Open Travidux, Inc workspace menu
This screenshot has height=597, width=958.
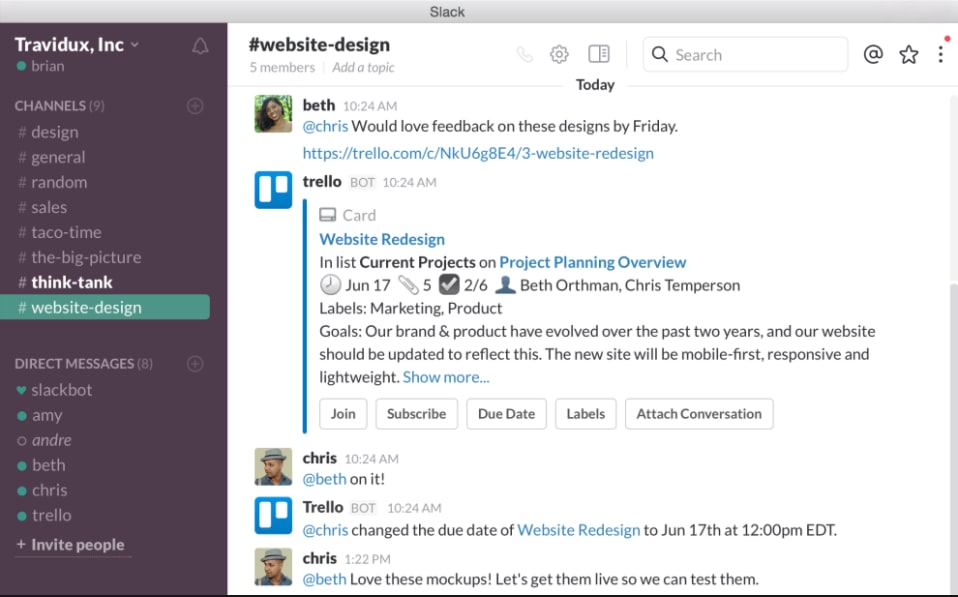(x=76, y=45)
